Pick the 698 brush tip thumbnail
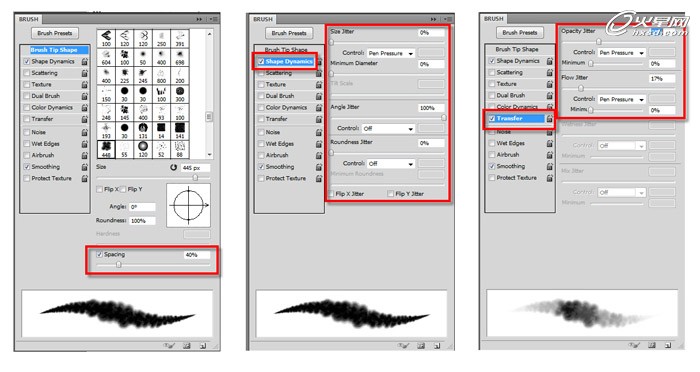This screenshot has height=372, width=700. coord(180,56)
